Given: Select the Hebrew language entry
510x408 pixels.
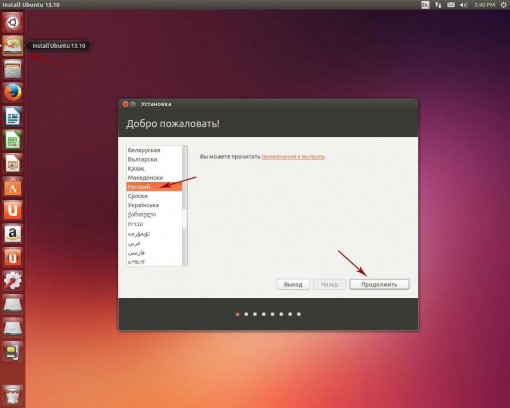Looking at the screenshot, I should (154, 224).
